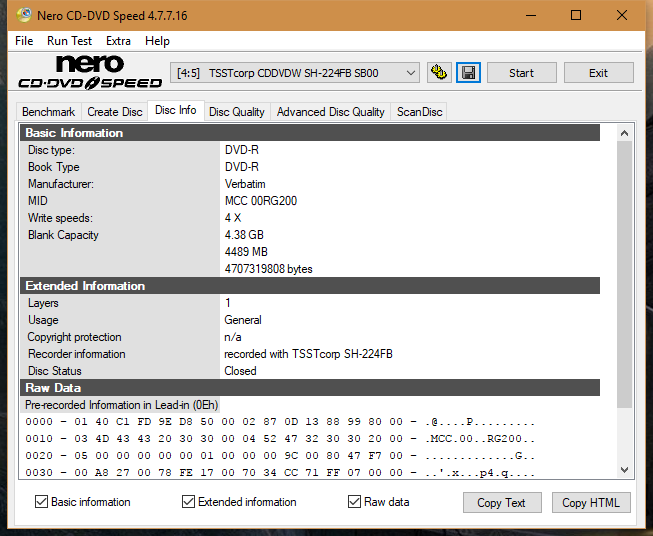This screenshot has width=653, height=536.
Task: Close the Nero CD-DVD Speed window
Action: 622,15
